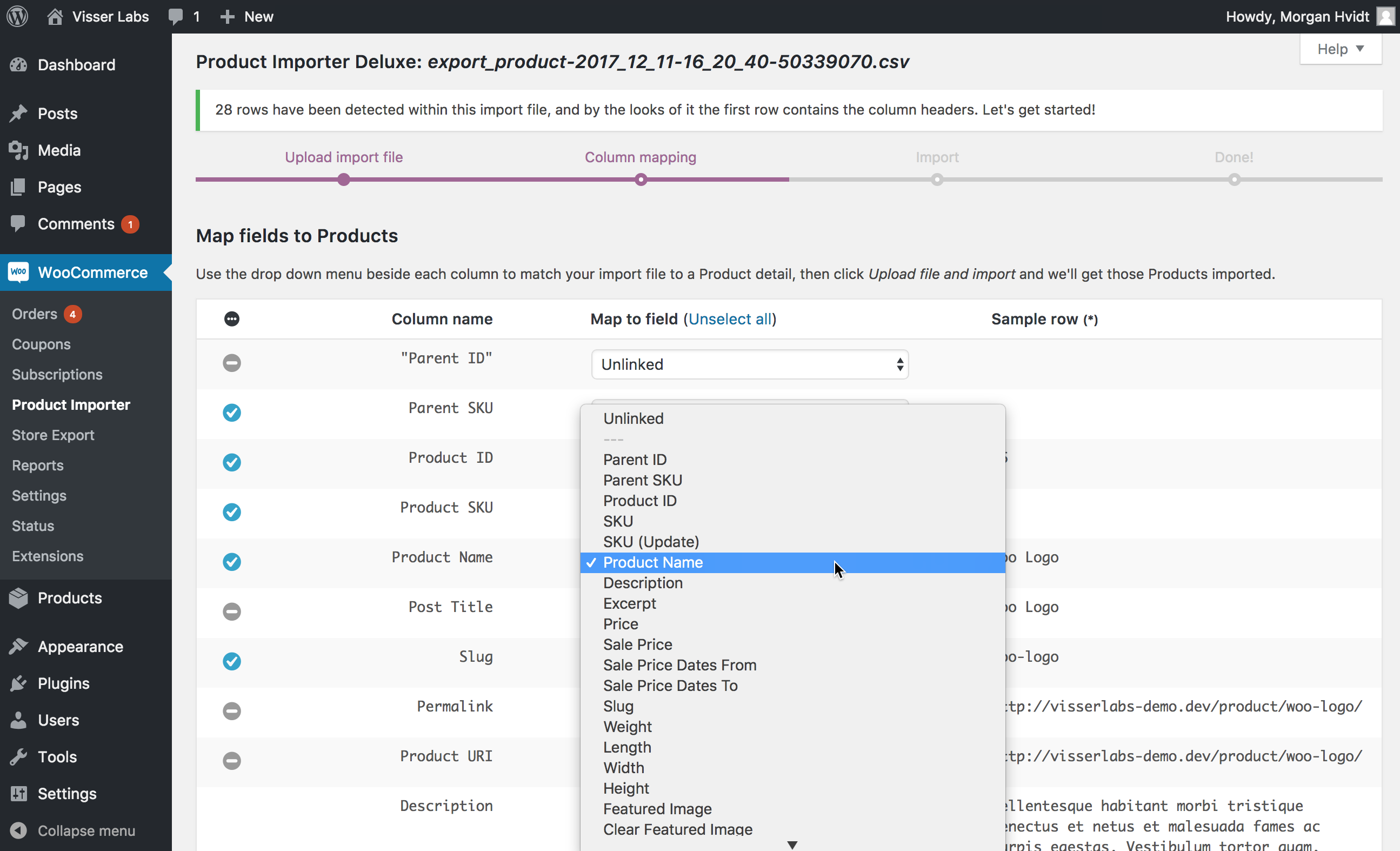1400x851 pixels.
Task: Choose Sale Price Dates From option
Action: tap(792, 665)
